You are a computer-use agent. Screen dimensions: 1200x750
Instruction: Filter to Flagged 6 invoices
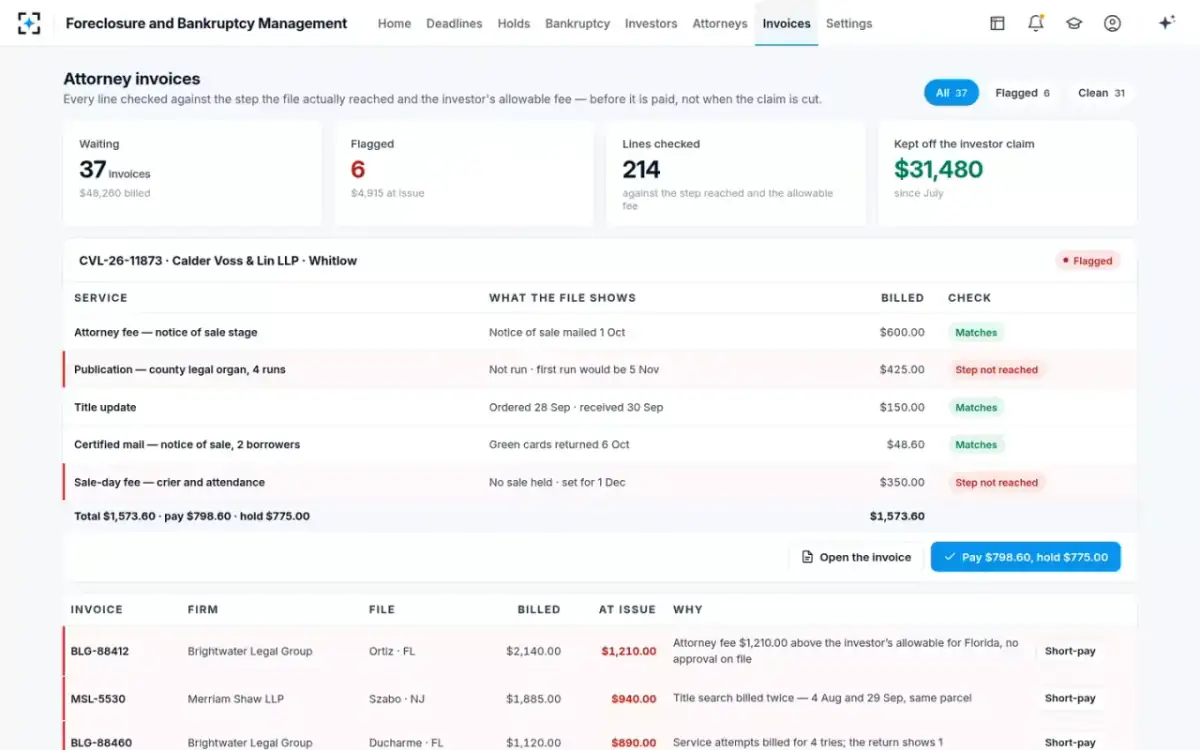pyautogui.click(x=1022, y=93)
